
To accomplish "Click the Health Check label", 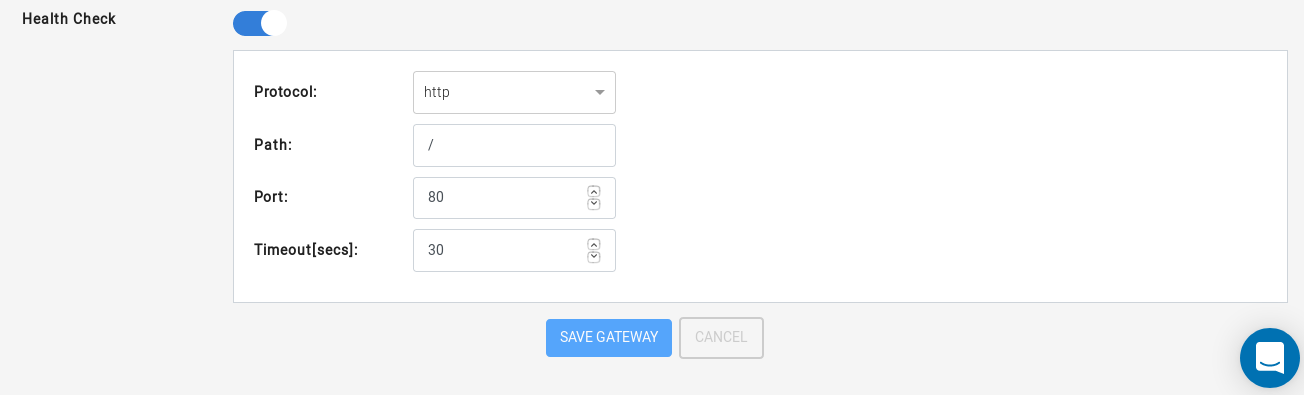I will (69, 19).
